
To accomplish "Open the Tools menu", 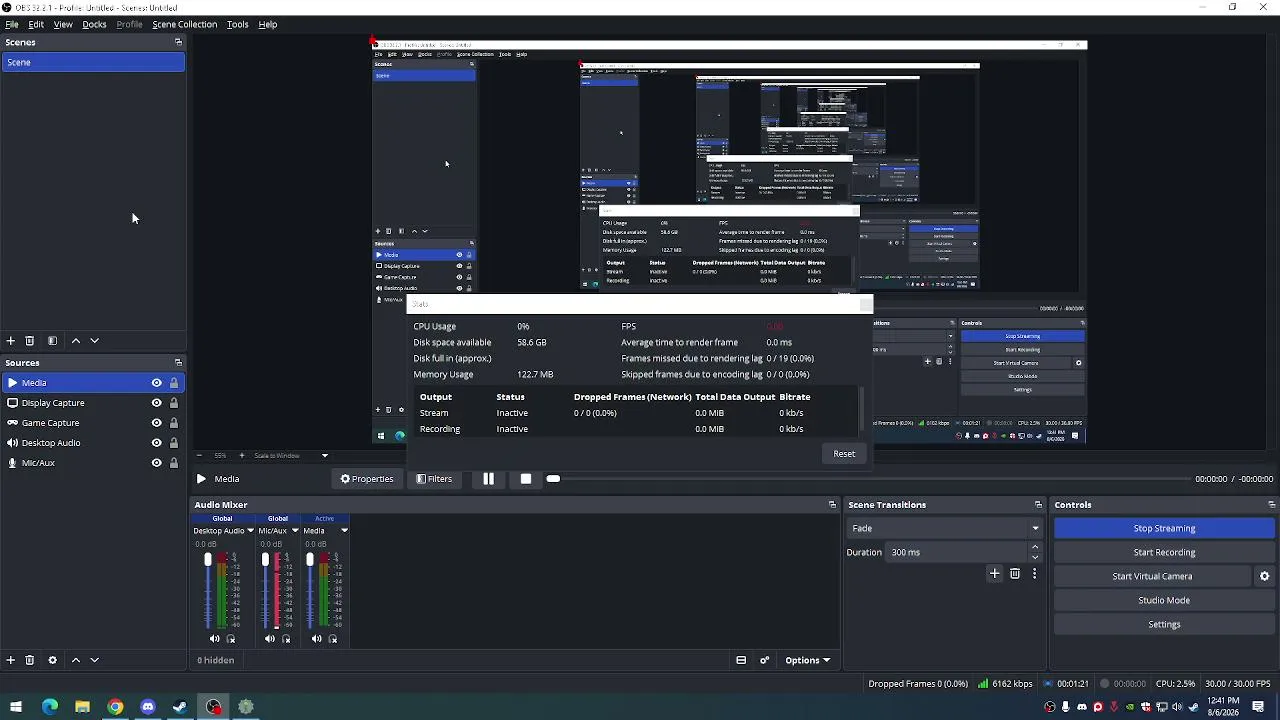I will click(237, 24).
